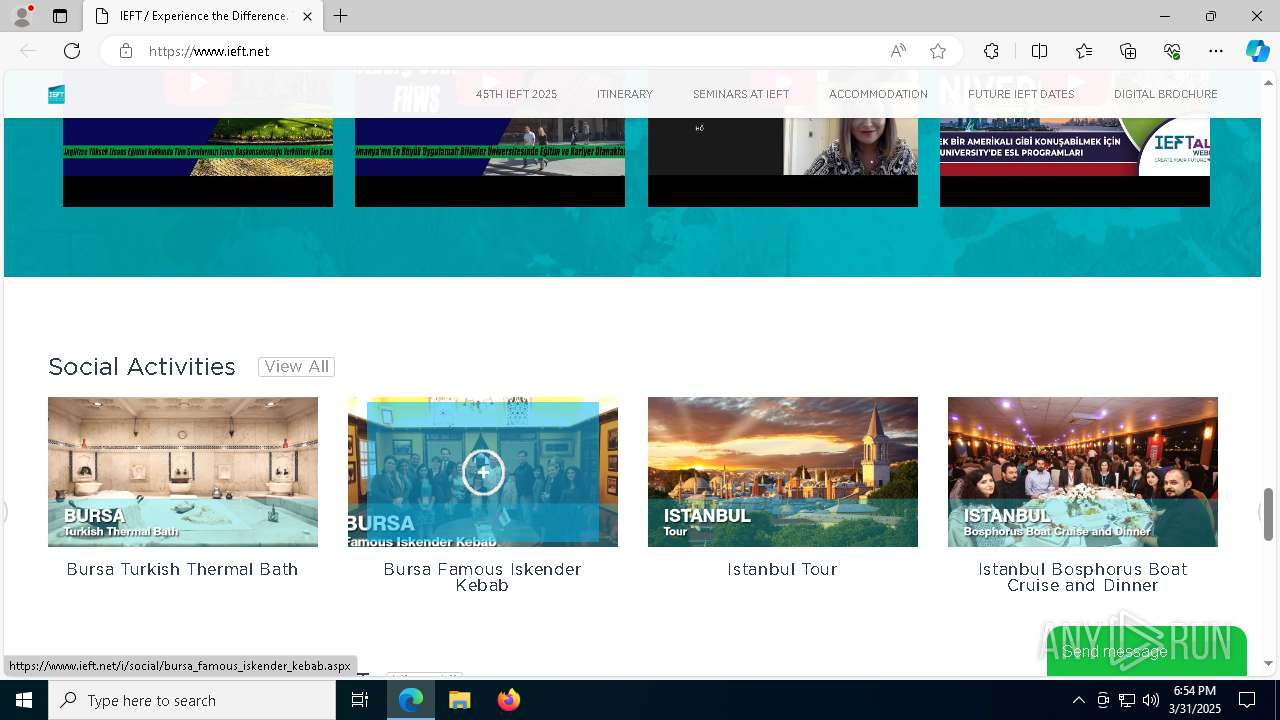The width and height of the screenshot is (1280, 720).
Task: Open the 45TH IEFT 2025 menu
Action: [516, 94]
